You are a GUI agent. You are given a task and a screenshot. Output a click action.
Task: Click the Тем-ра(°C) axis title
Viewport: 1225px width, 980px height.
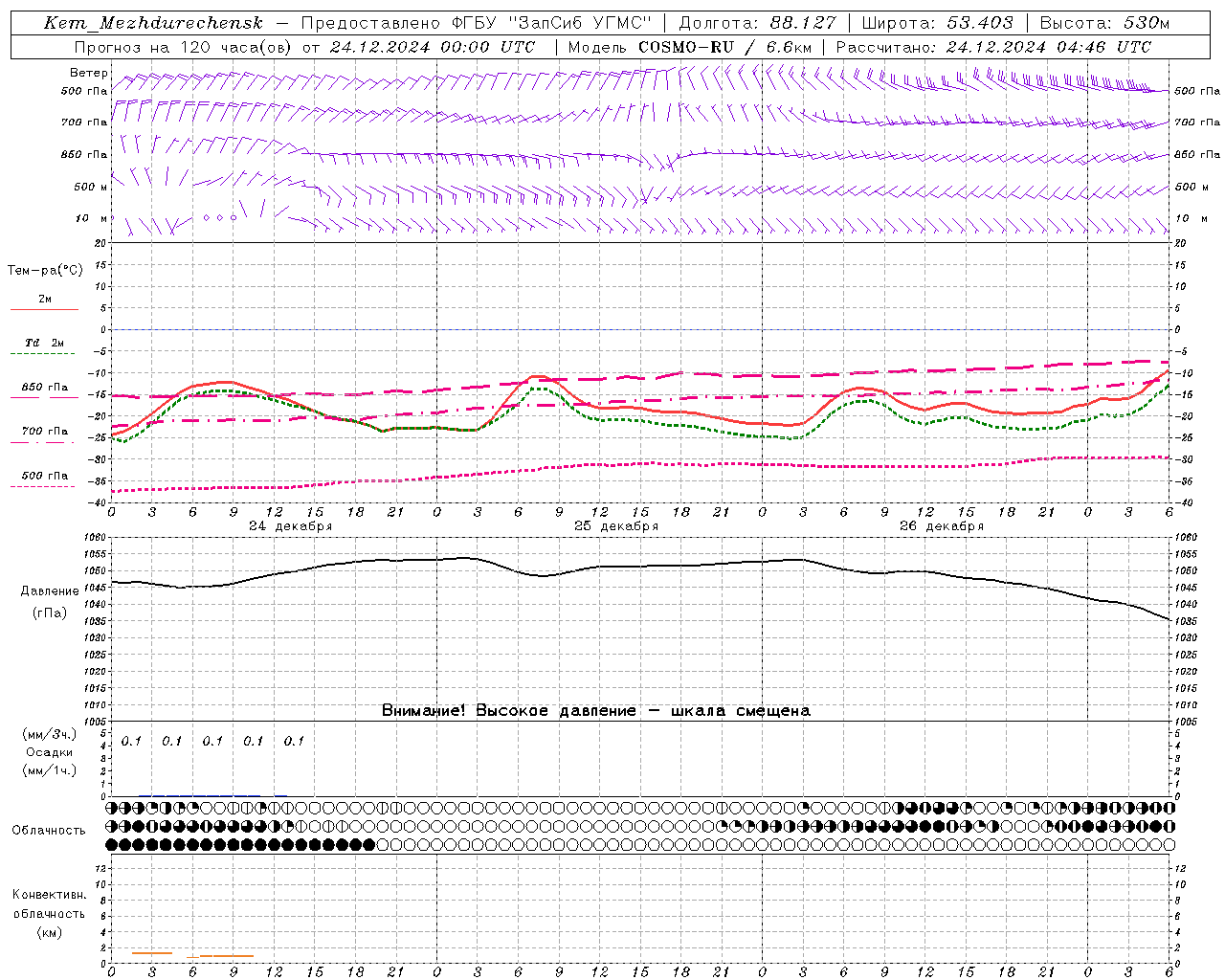[x=45, y=271]
